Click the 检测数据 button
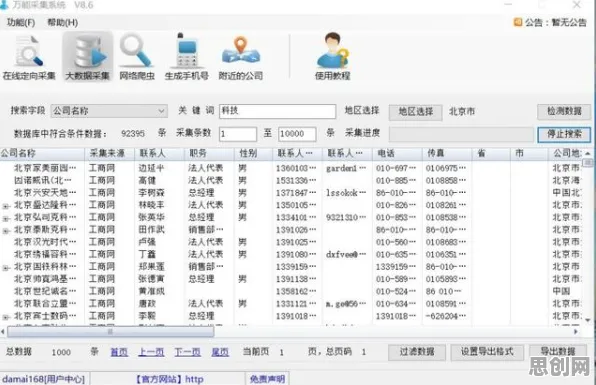 point(564,111)
